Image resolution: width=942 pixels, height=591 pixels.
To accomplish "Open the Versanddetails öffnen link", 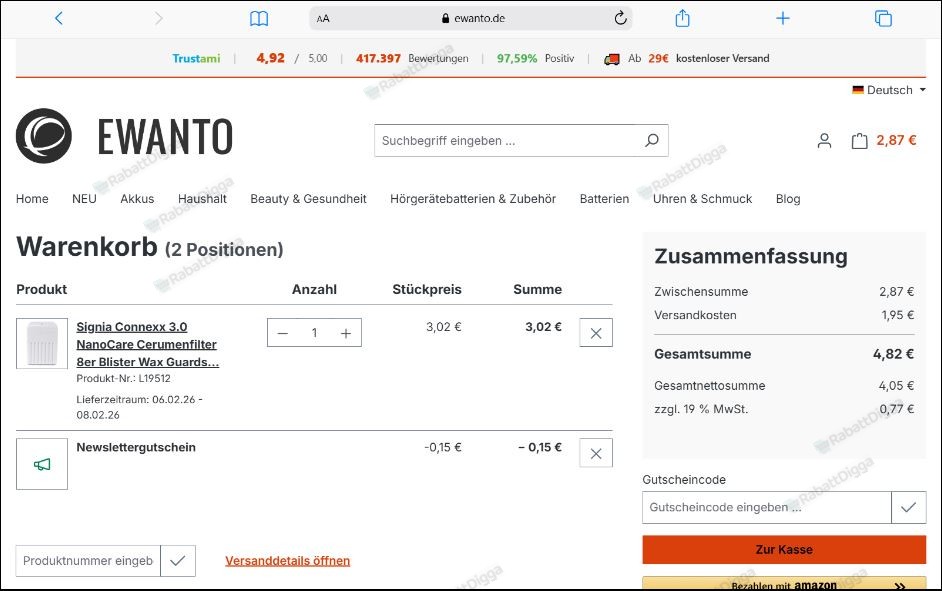I will pos(287,561).
